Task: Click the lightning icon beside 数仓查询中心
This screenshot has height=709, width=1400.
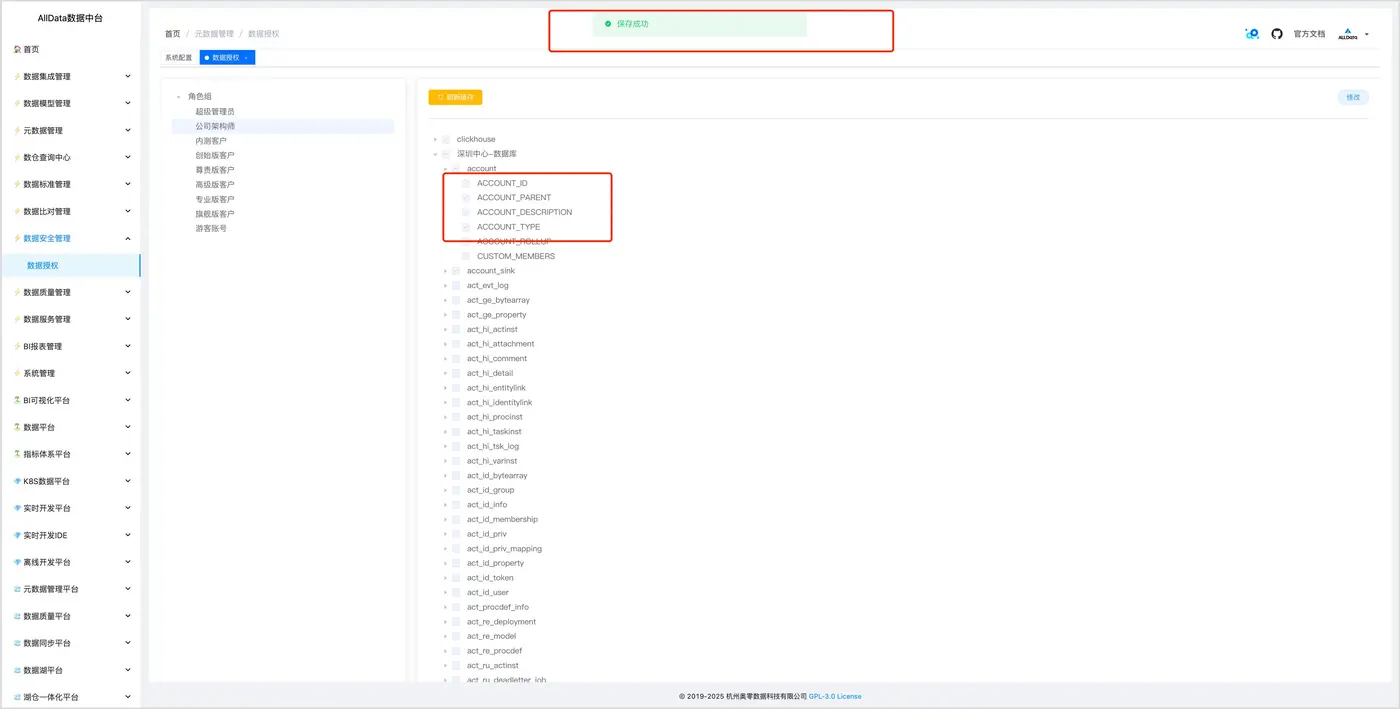Action: pos(17,157)
